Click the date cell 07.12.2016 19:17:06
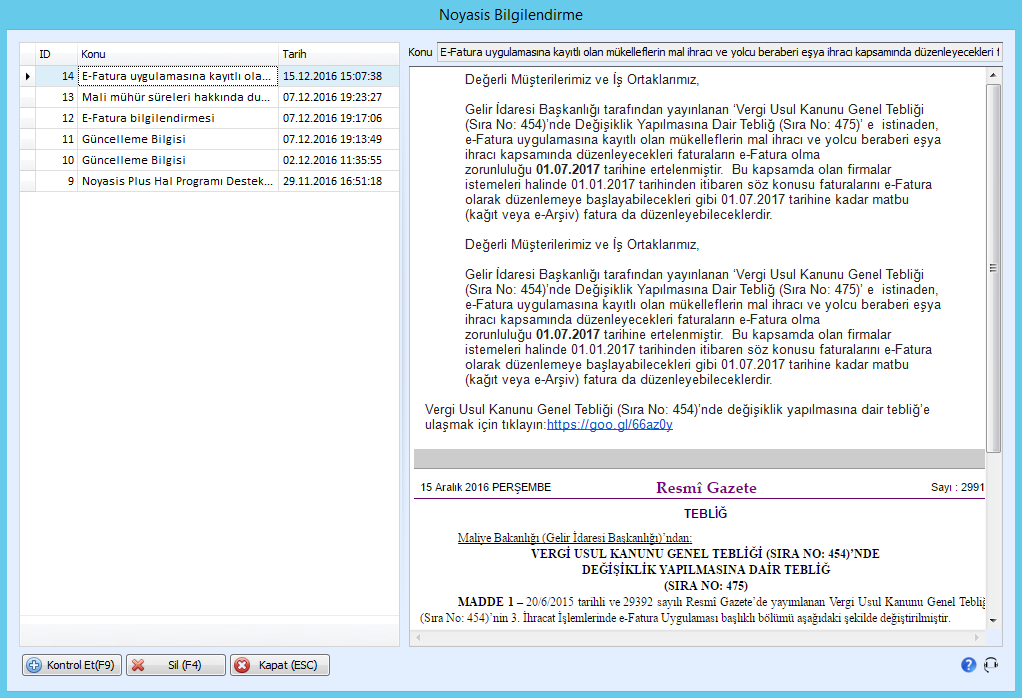Screen dimensions: 1022x698 [x=338, y=118]
